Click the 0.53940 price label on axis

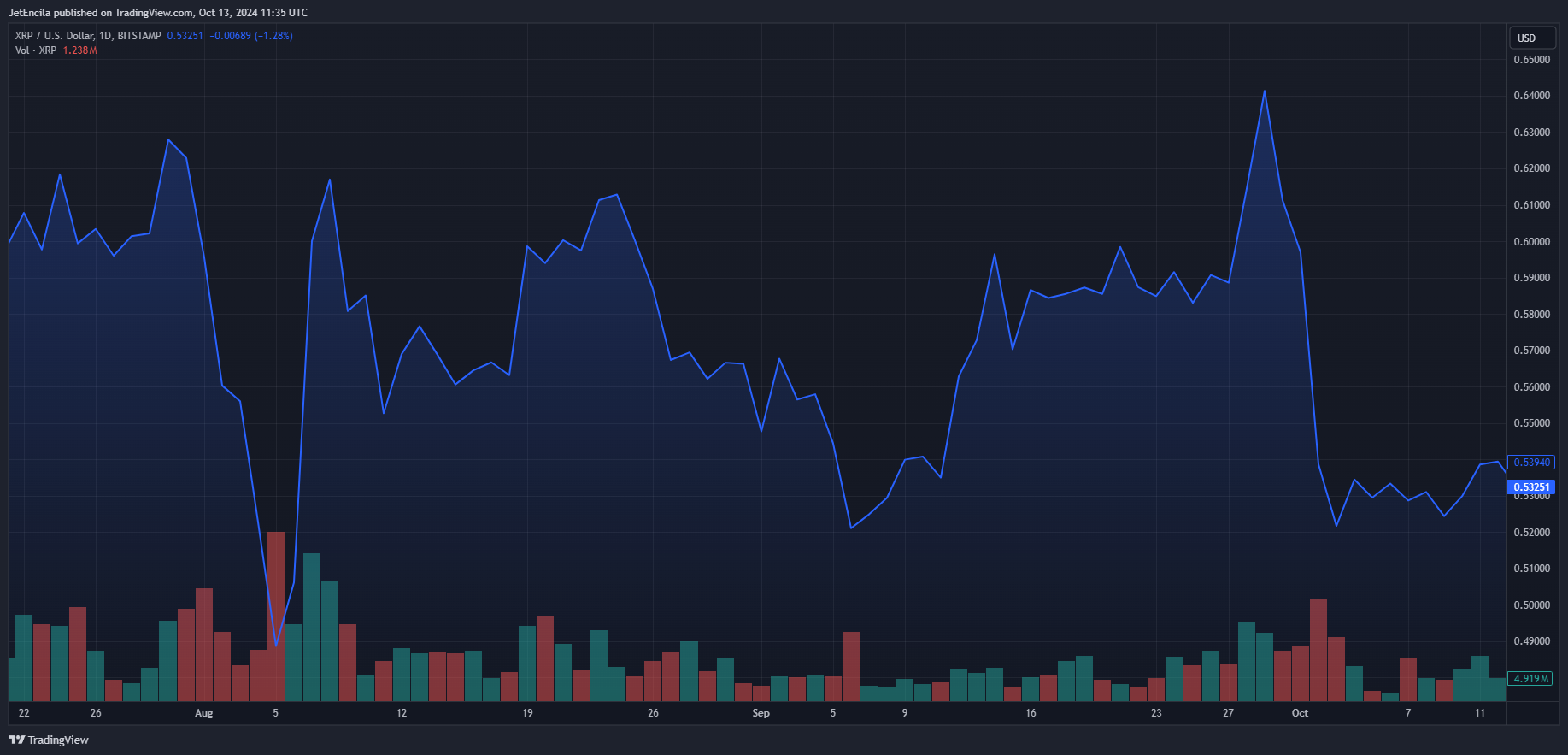pyautogui.click(x=1530, y=463)
